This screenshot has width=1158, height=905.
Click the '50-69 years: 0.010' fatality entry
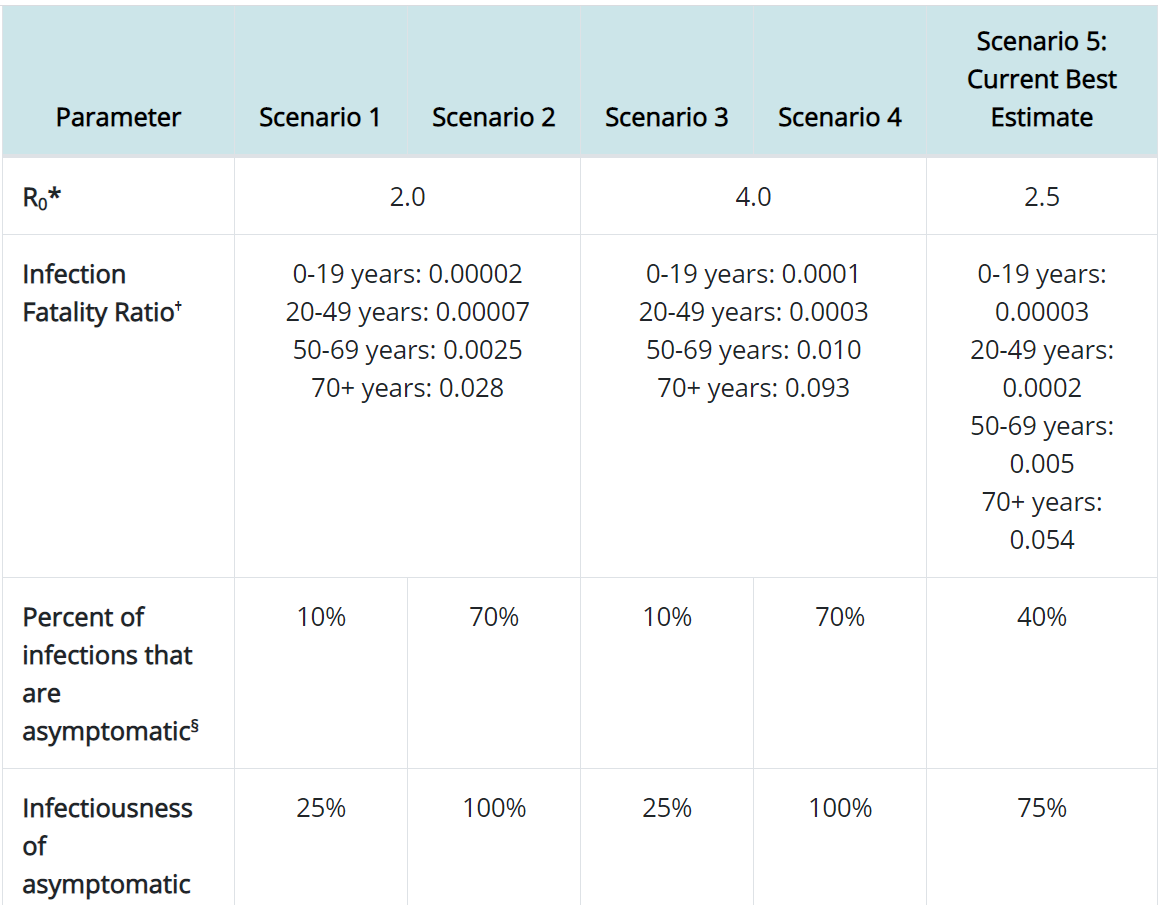(753, 350)
